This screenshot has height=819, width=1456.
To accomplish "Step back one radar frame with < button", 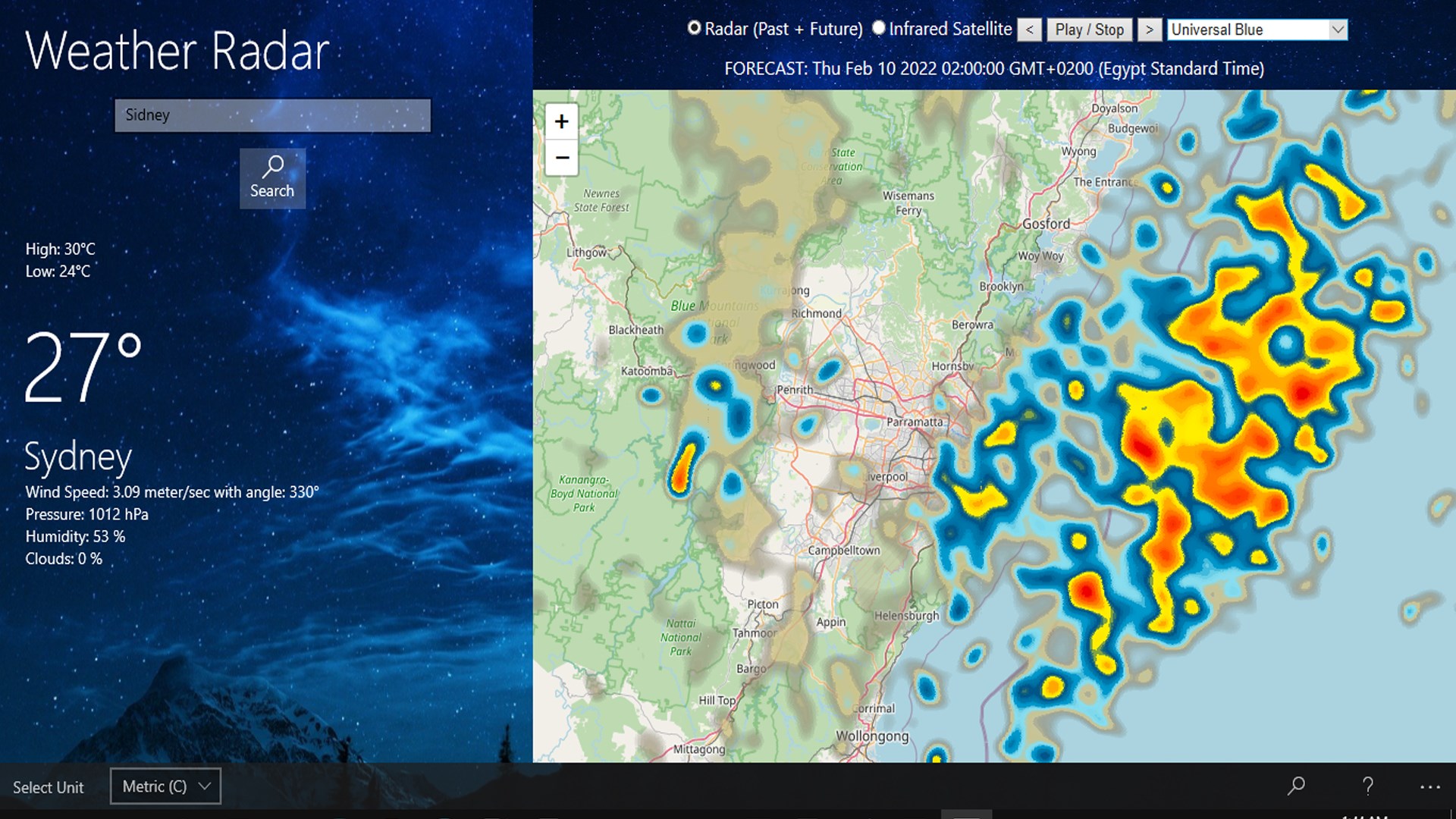I will point(1029,30).
